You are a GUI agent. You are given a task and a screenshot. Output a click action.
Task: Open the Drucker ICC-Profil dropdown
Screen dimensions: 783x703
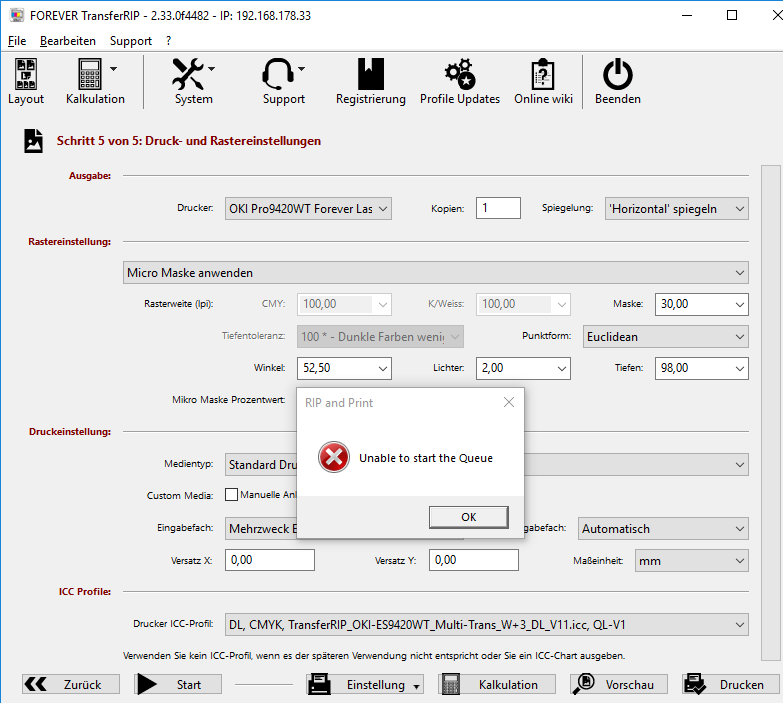point(486,625)
